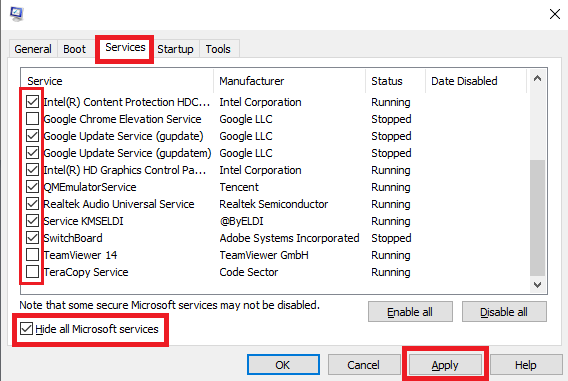
Task: Sort by the Status column header
Action: (x=396, y=81)
